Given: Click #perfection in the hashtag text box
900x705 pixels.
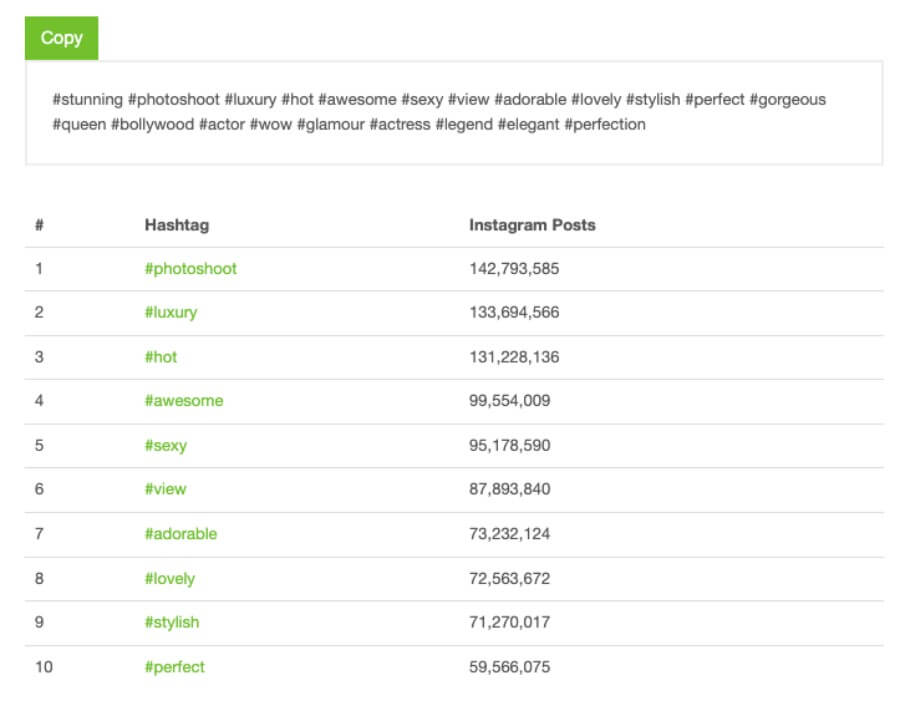Looking at the screenshot, I should [x=605, y=125].
